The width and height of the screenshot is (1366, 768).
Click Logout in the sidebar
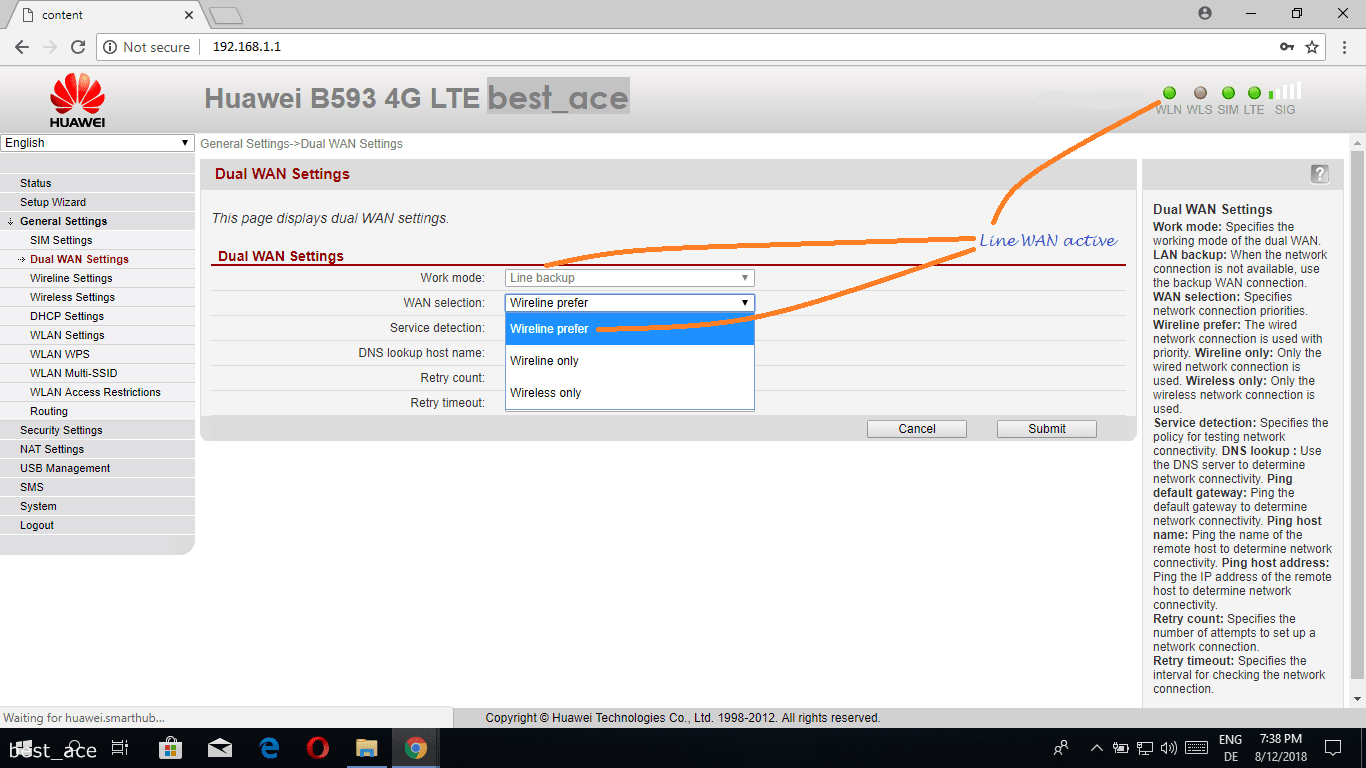coord(37,525)
